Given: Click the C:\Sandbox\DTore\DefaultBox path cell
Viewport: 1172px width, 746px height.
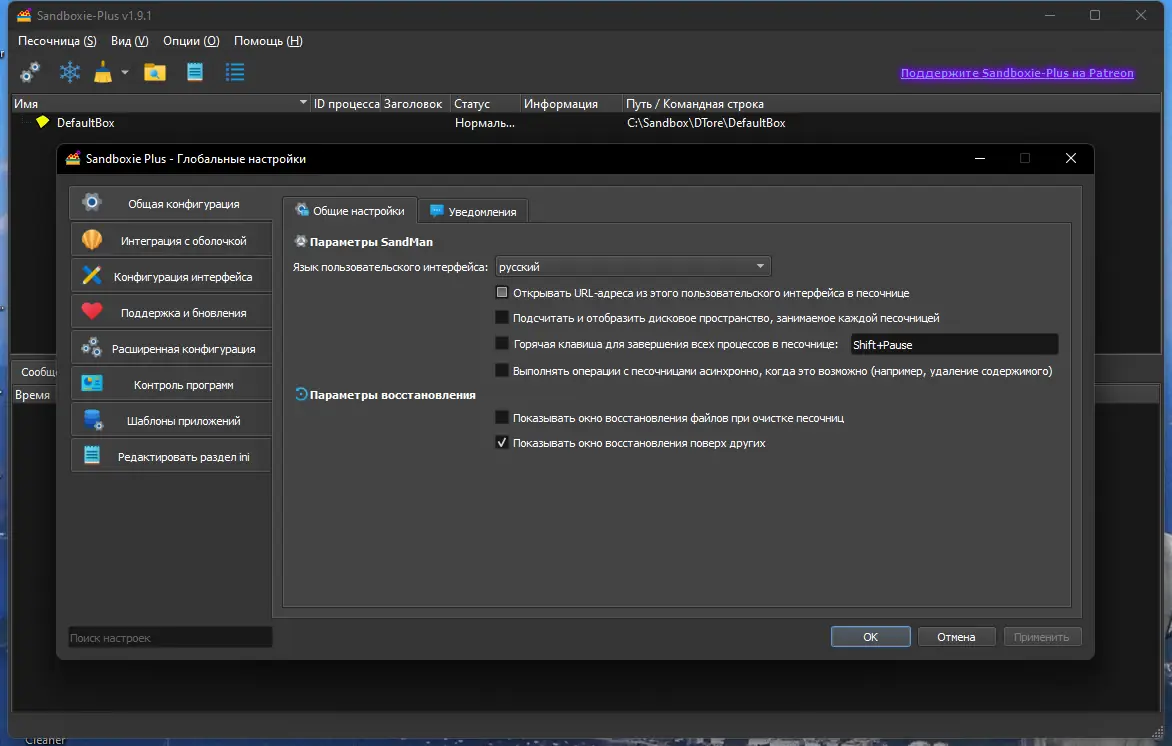Looking at the screenshot, I should click(x=706, y=123).
